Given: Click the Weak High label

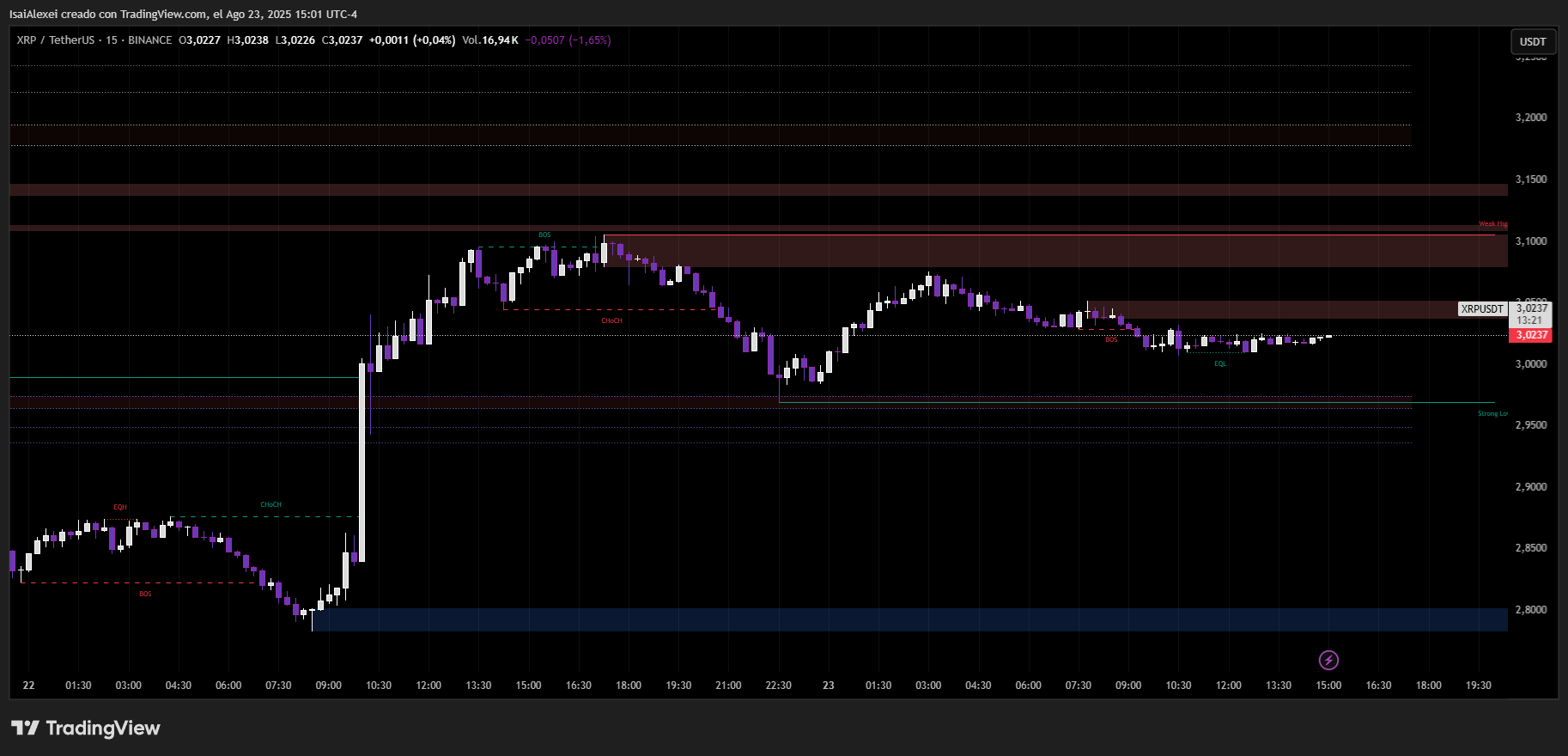Looking at the screenshot, I should click(x=1492, y=224).
